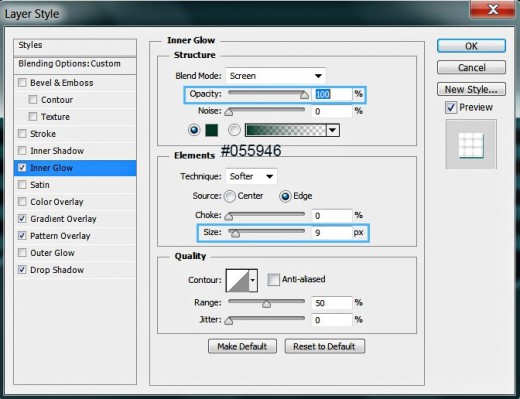520x399 pixels.
Task: Click the Size value field
Action: 332,233
